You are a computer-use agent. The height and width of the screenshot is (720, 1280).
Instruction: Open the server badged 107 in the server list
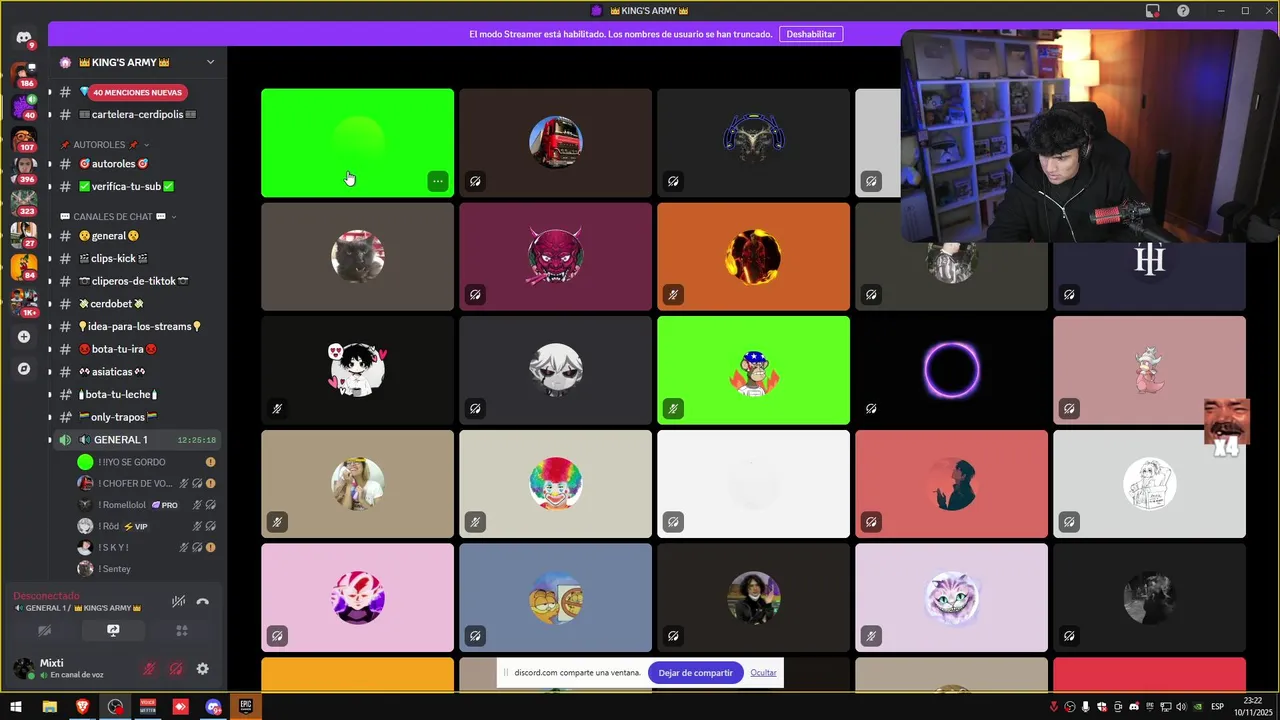[x=24, y=139]
